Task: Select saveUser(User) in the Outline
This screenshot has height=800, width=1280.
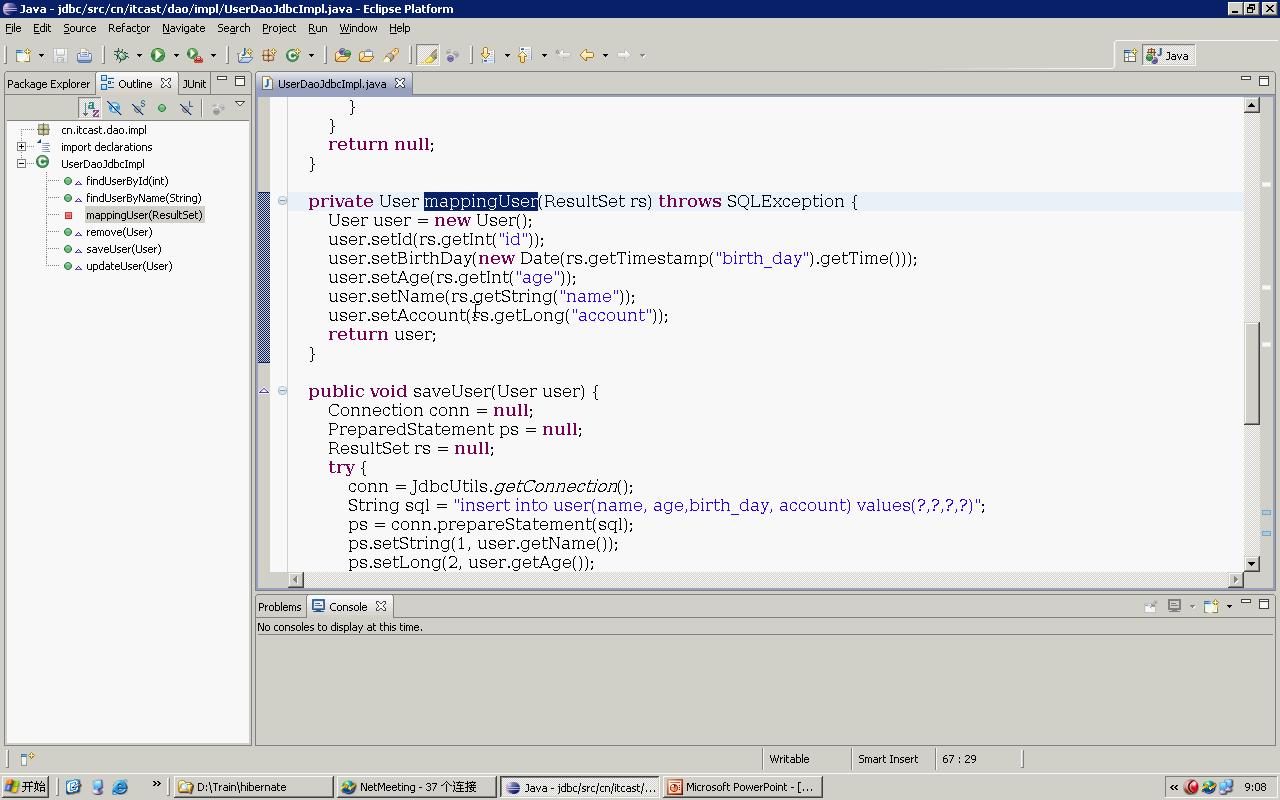Action: tap(123, 249)
